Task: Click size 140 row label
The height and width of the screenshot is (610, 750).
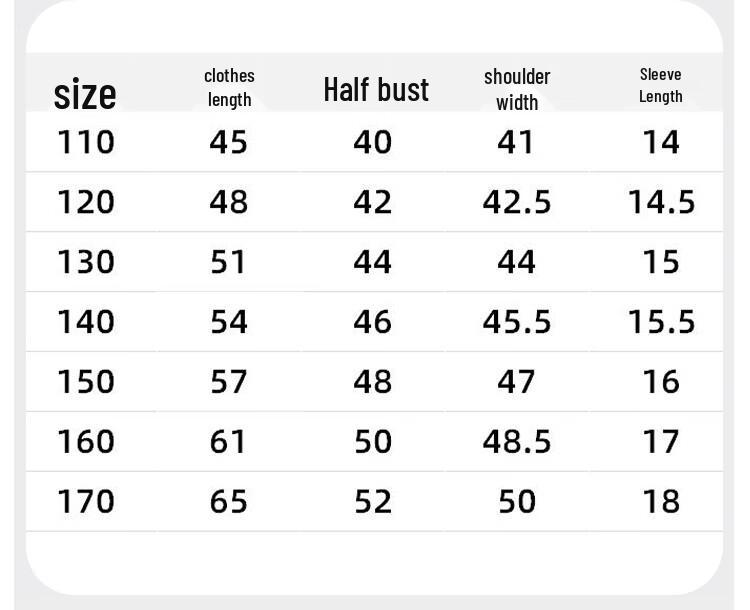Action: click(x=86, y=322)
